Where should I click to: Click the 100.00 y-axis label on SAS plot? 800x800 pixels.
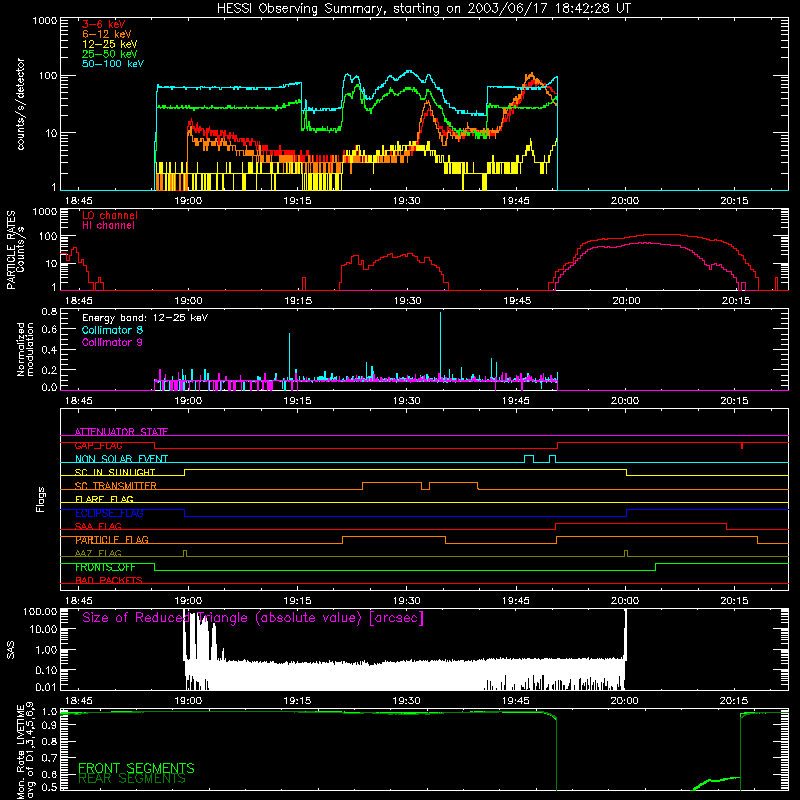click(x=40, y=612)
